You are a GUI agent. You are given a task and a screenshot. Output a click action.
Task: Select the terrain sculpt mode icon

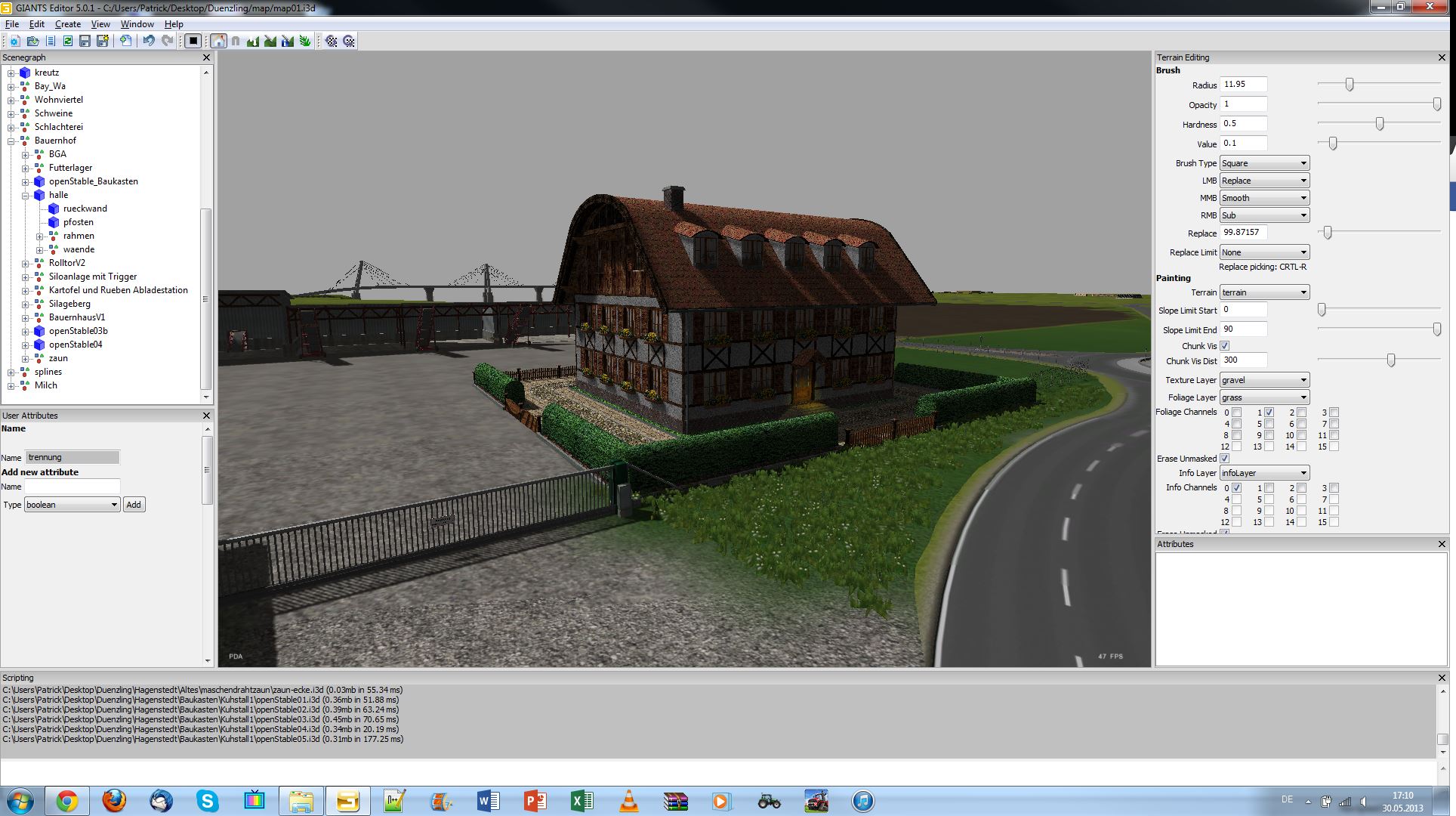pos(253,41)
